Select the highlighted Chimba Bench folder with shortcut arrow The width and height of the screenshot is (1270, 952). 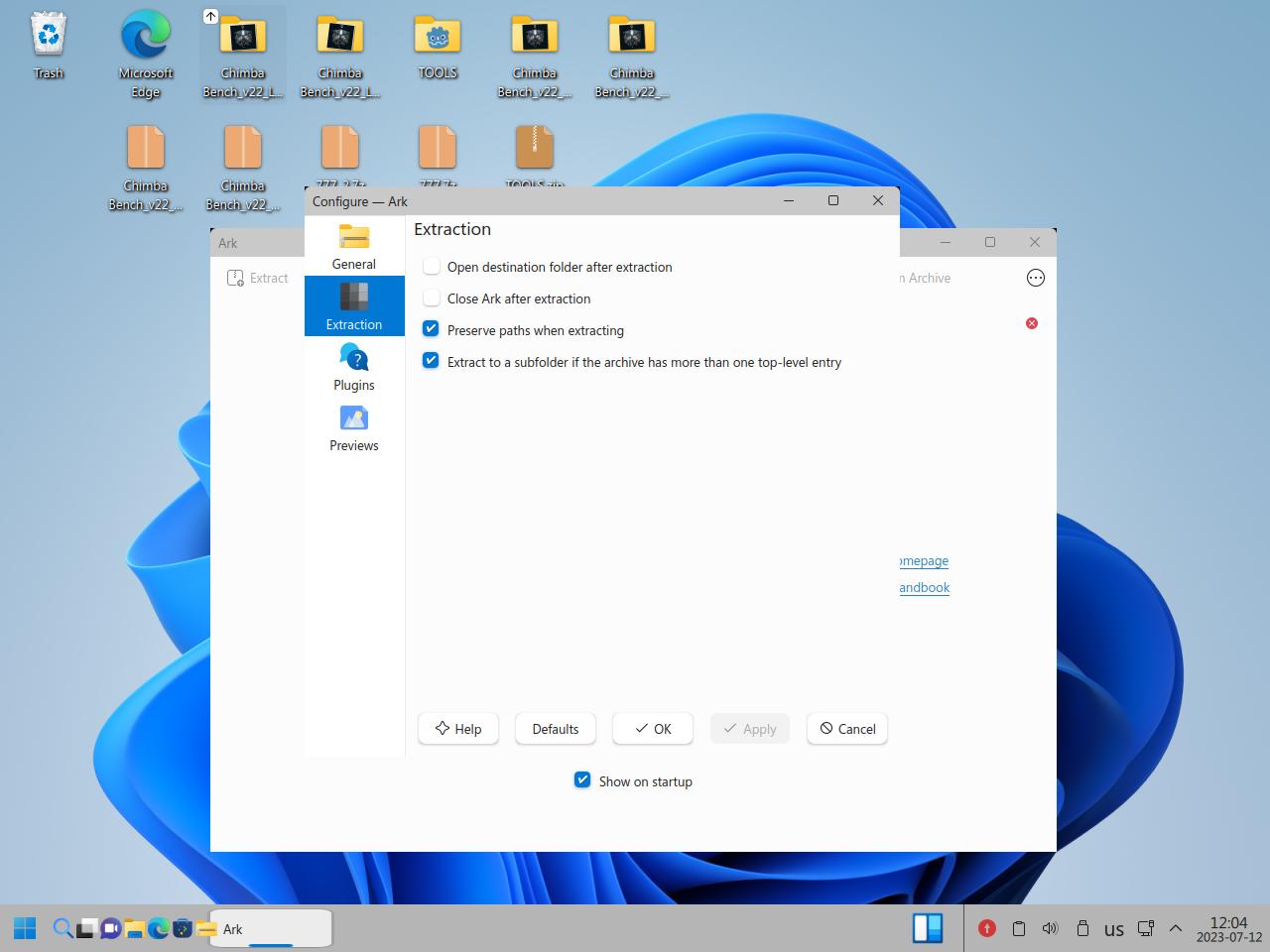tap(243, 55)
